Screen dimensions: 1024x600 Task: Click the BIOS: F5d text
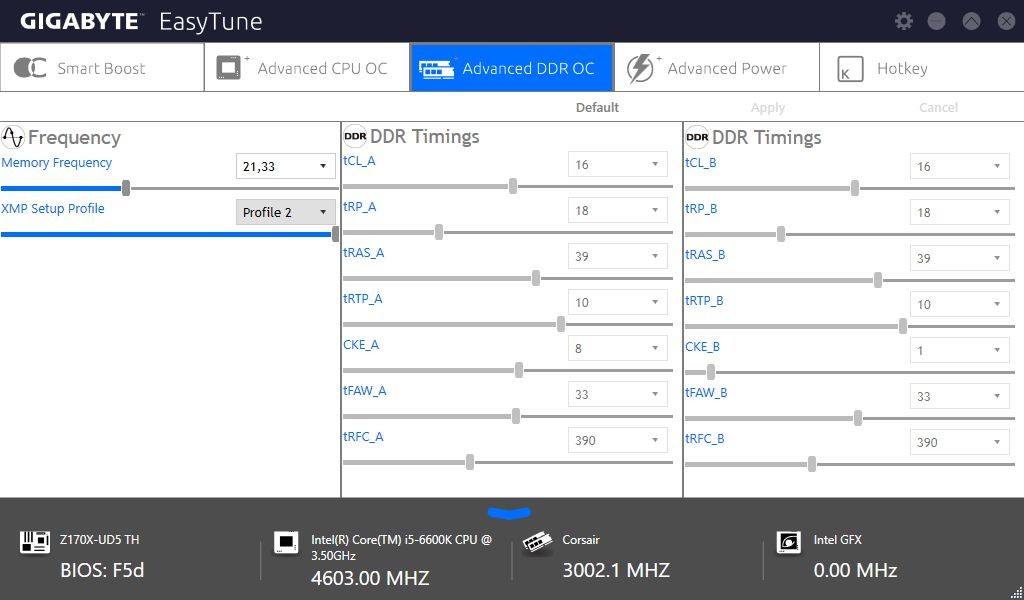102,571
